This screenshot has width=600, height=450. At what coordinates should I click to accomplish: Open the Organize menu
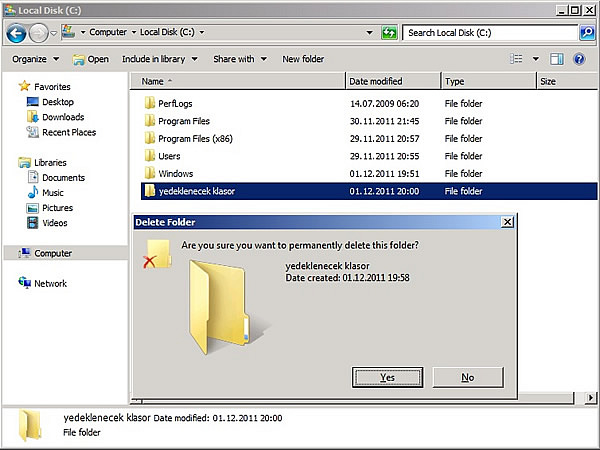(35, 59)
